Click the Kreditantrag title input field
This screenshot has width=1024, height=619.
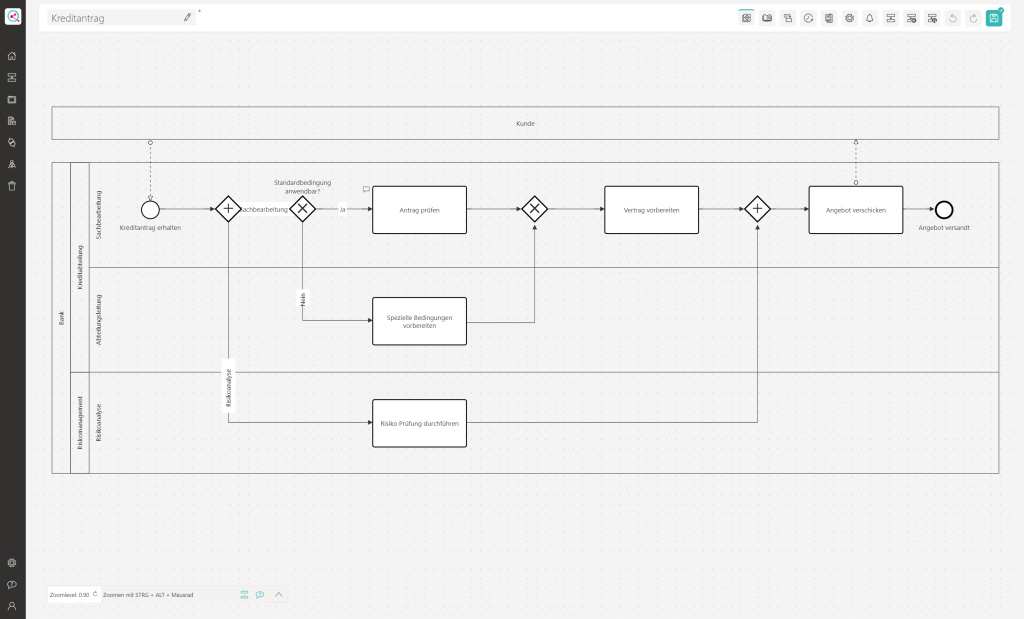[110, 17]
